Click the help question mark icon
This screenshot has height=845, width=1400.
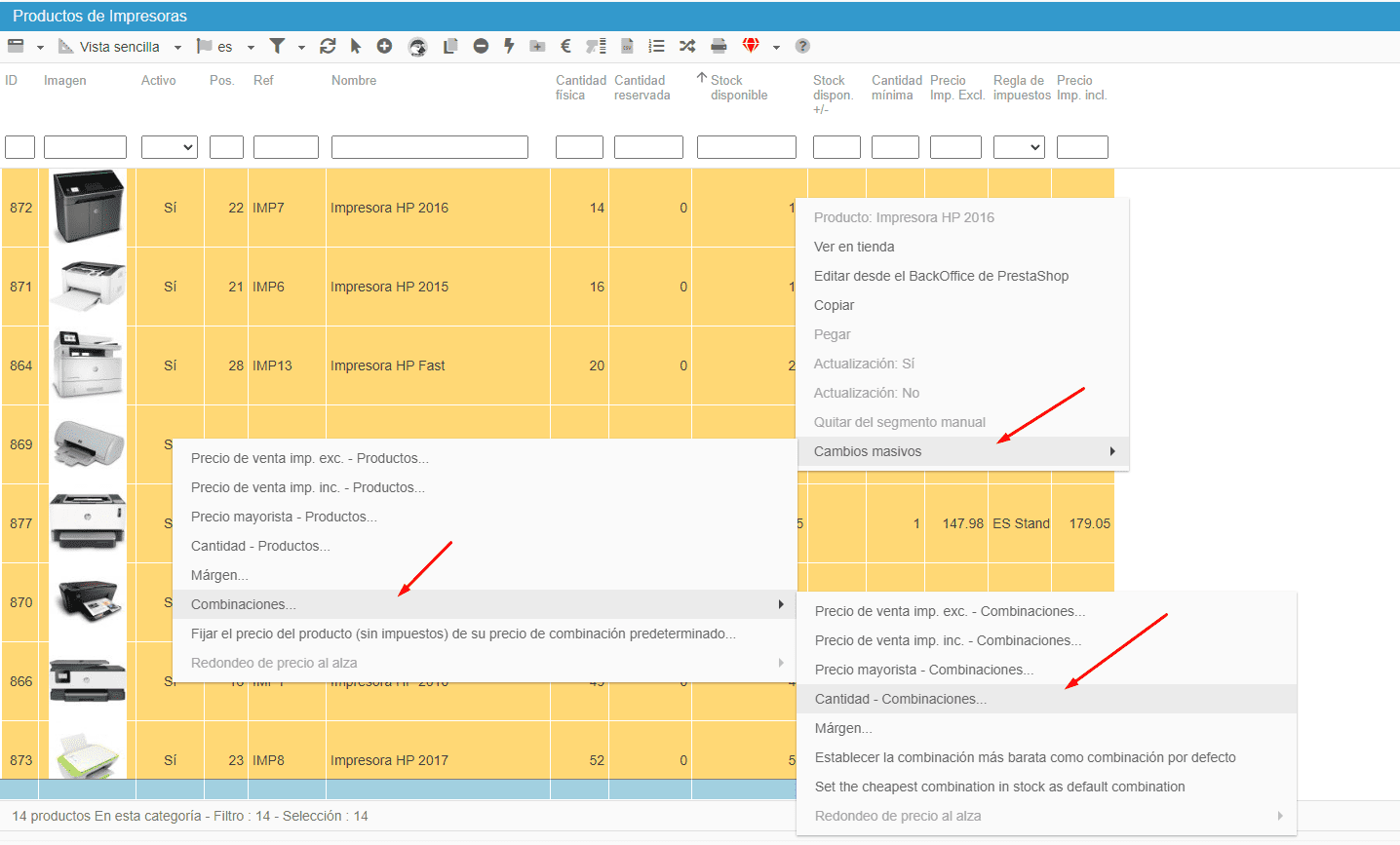tap(802, 46)
